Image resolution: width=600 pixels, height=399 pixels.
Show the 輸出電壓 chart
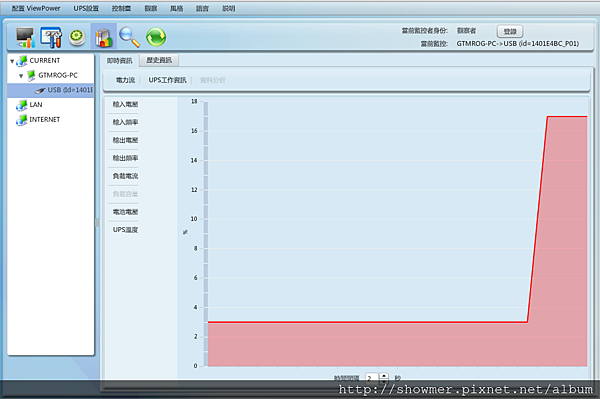tap(125, 140)
